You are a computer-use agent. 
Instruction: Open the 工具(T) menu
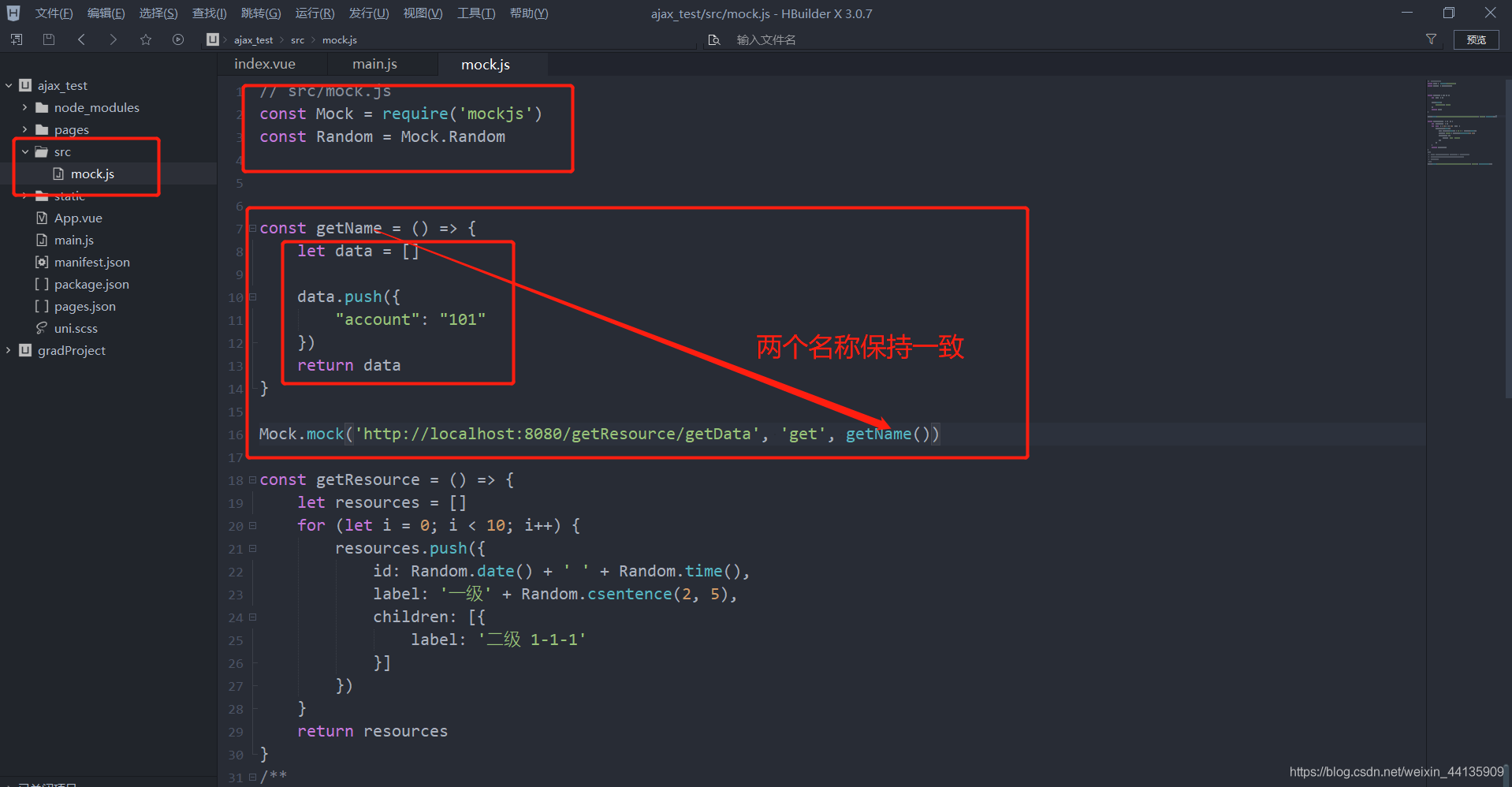476,13
